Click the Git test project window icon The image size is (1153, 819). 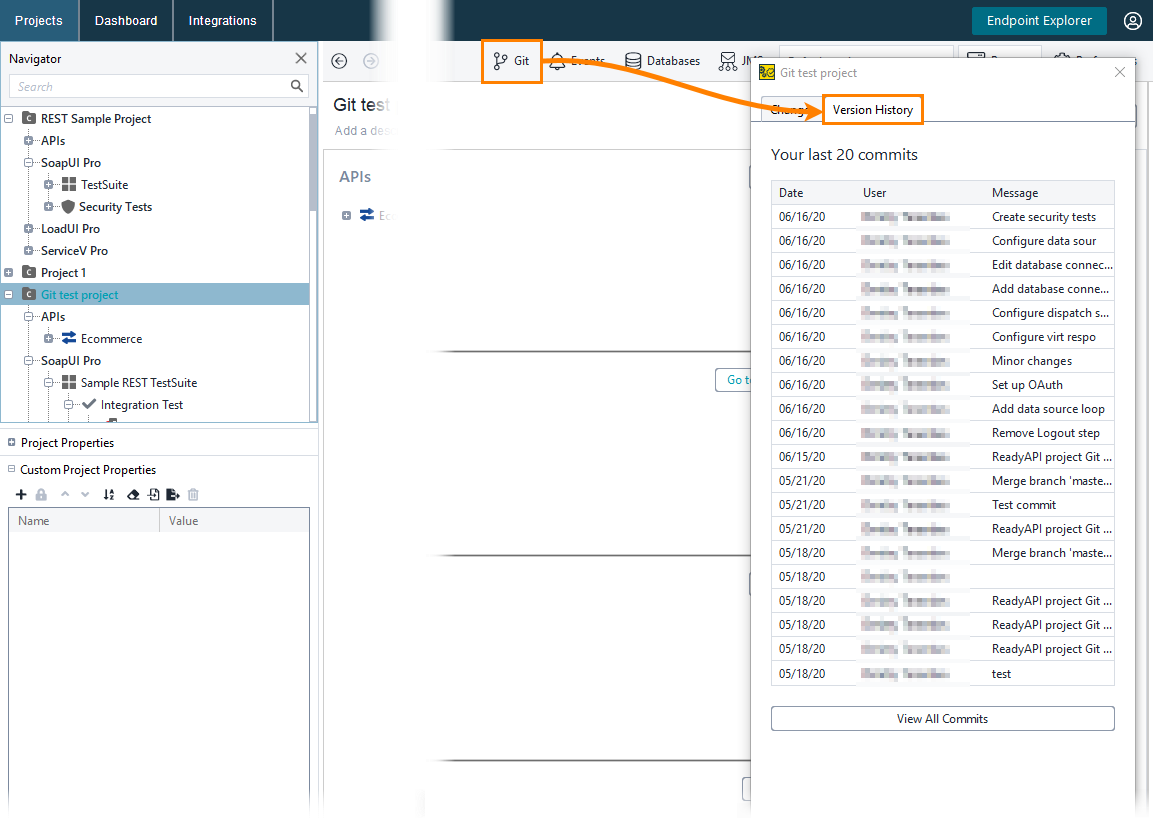click(767, 72)
